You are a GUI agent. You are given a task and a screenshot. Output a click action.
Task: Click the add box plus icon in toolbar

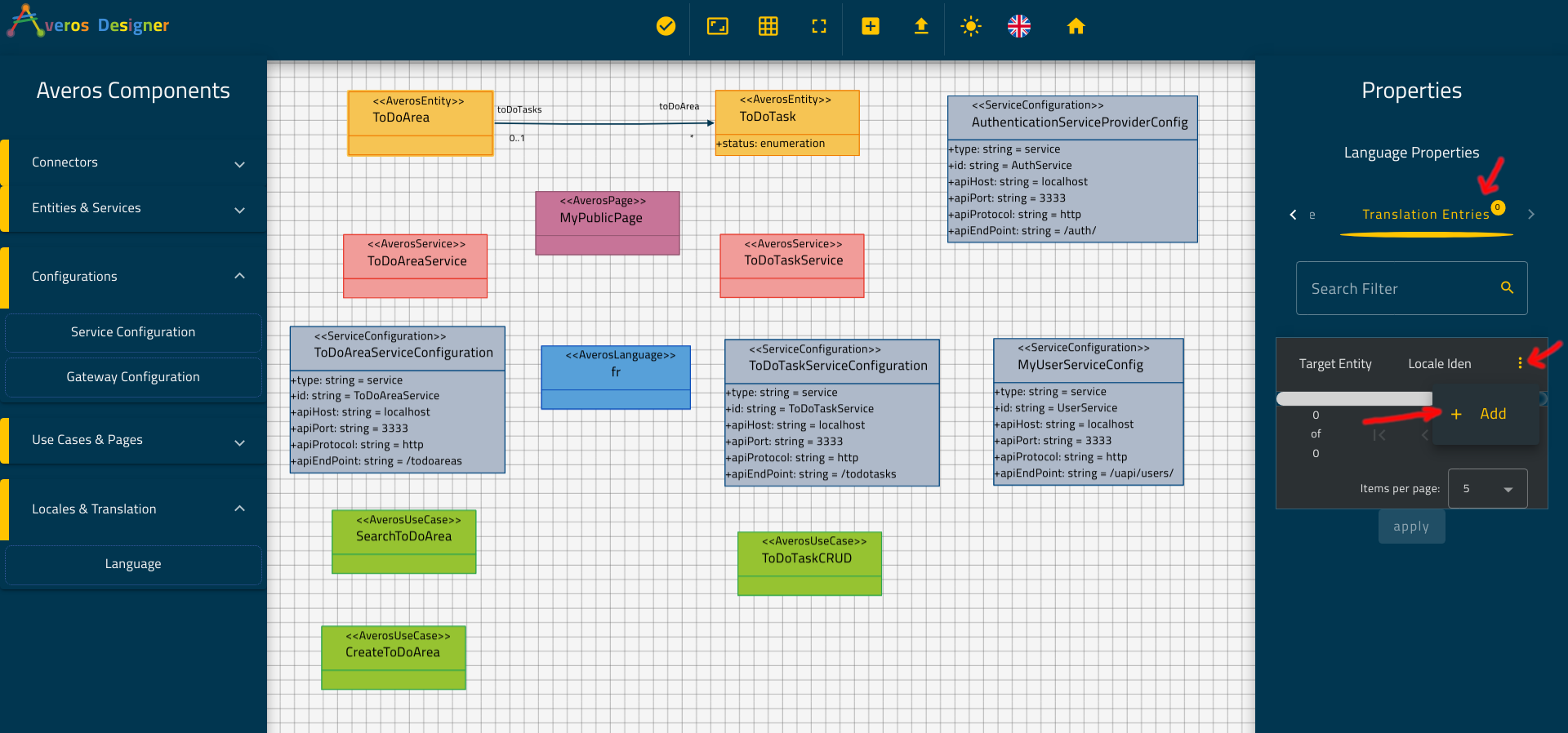point(871,26)
